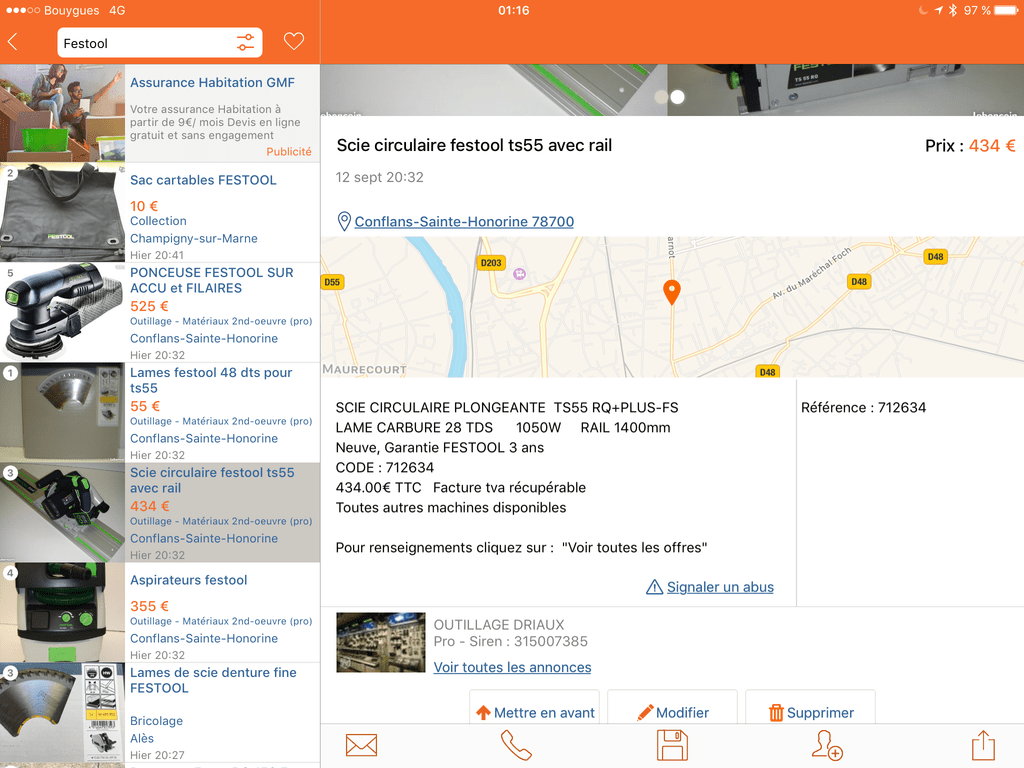1024x768 pixels.
Task: Tap the listing photo carousel at top
Action: click(672, 90)
